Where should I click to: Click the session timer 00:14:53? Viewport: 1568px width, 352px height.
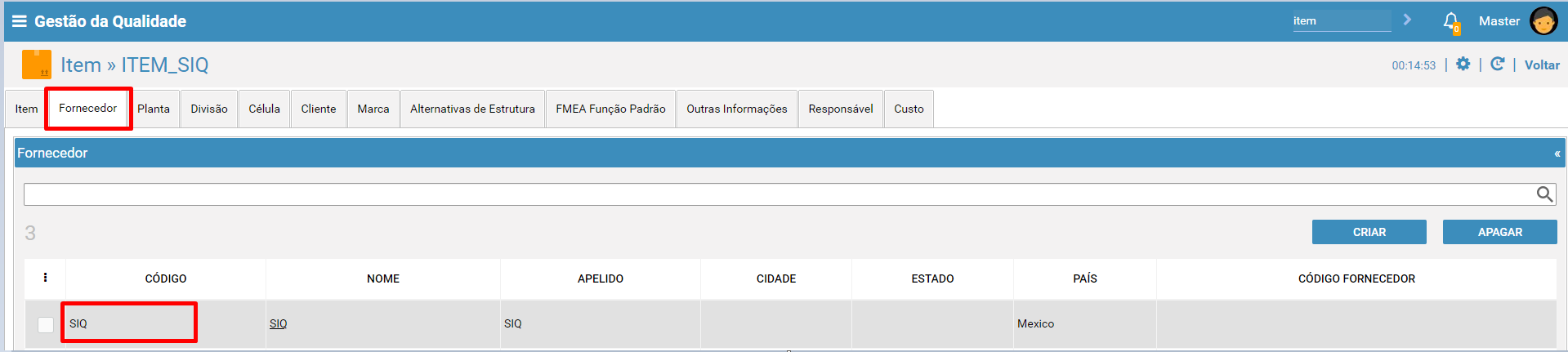(x=1414, y=65)
